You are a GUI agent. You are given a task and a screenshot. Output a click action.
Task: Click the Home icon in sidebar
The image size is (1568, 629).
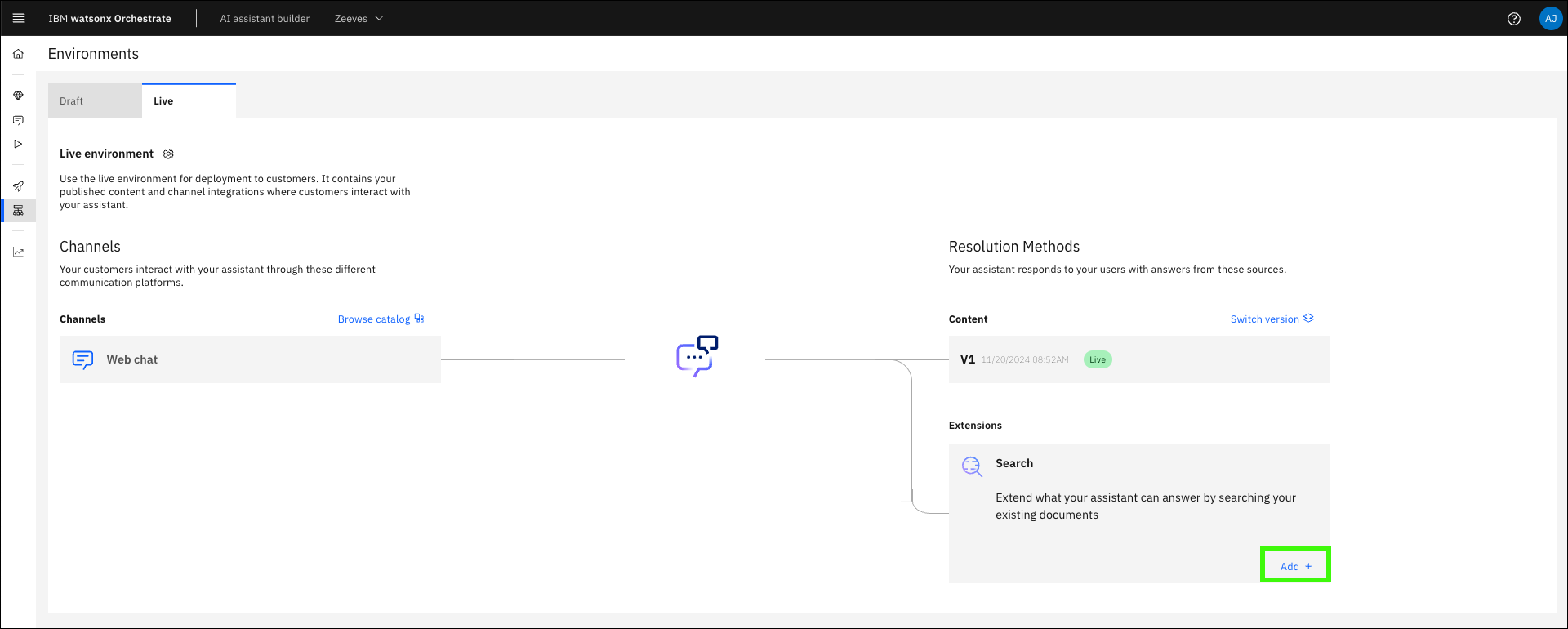click(18, 54)
